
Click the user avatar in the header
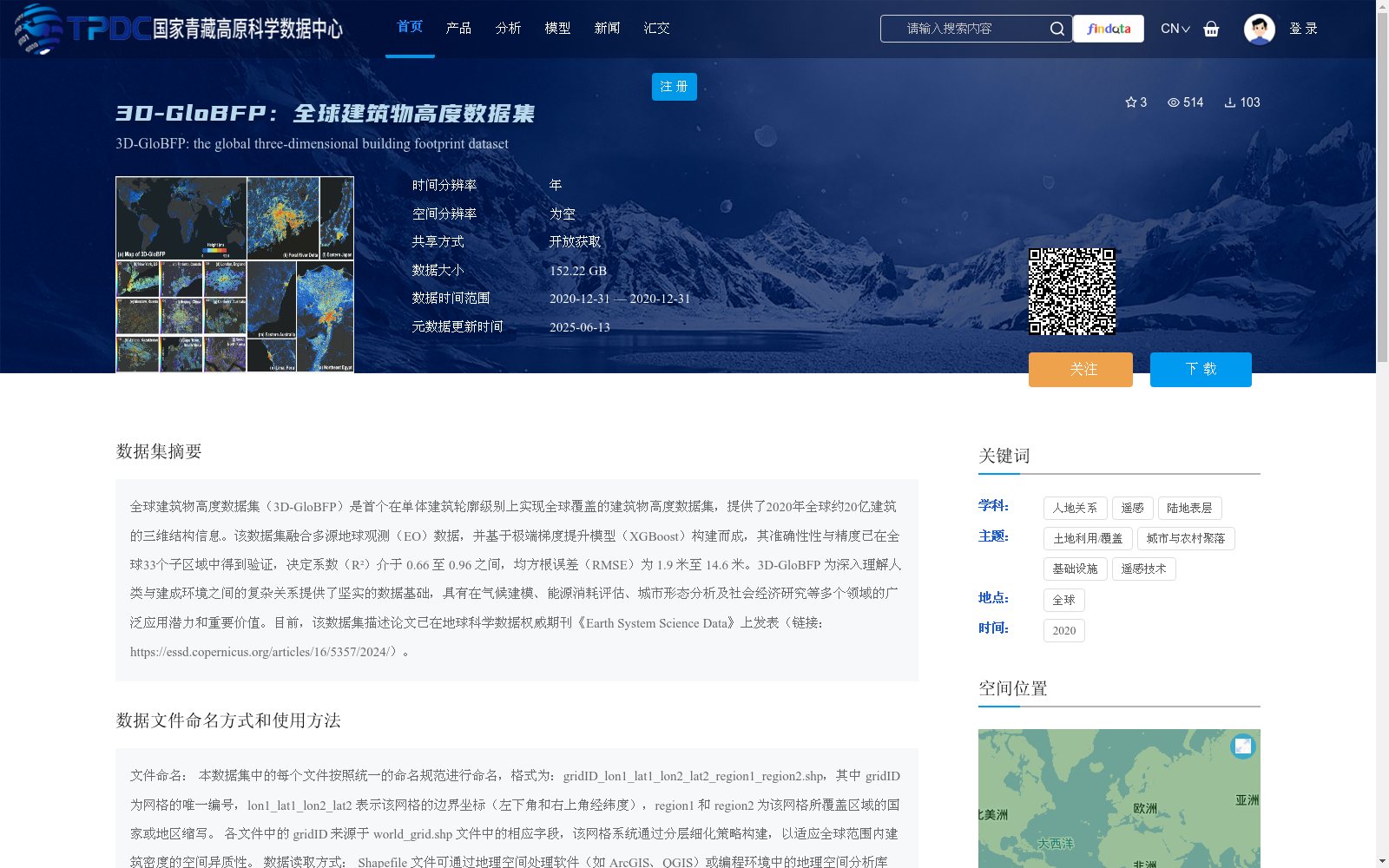1259,29
